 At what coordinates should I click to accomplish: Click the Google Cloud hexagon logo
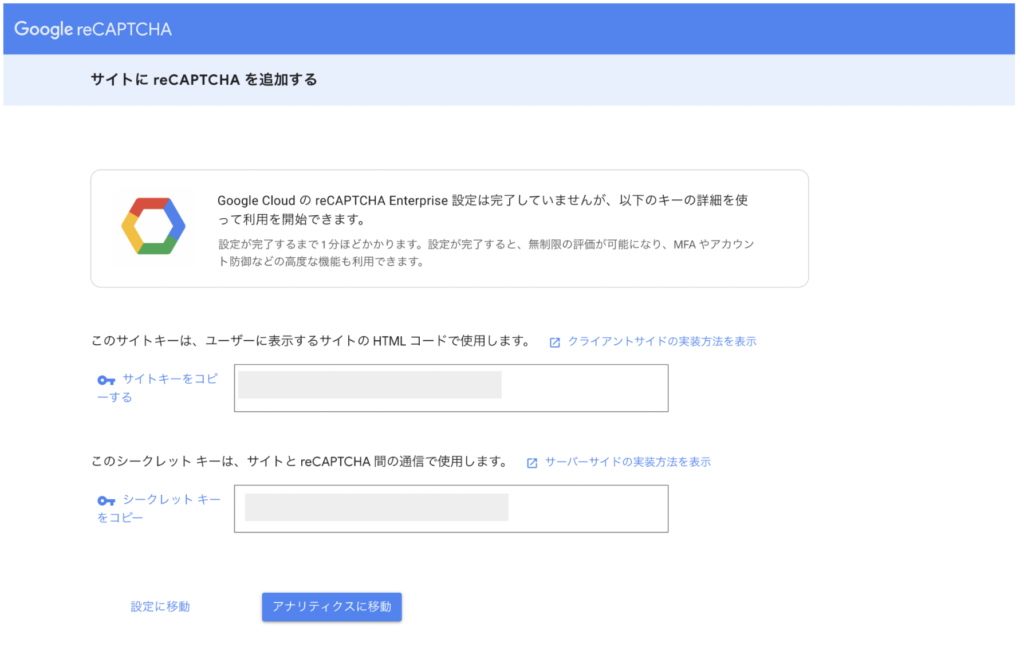[x=153, y=227]
